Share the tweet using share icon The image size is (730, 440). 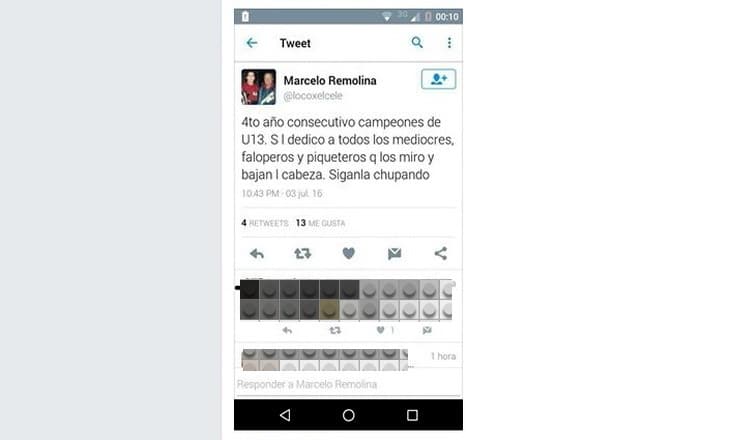point(440,253)
